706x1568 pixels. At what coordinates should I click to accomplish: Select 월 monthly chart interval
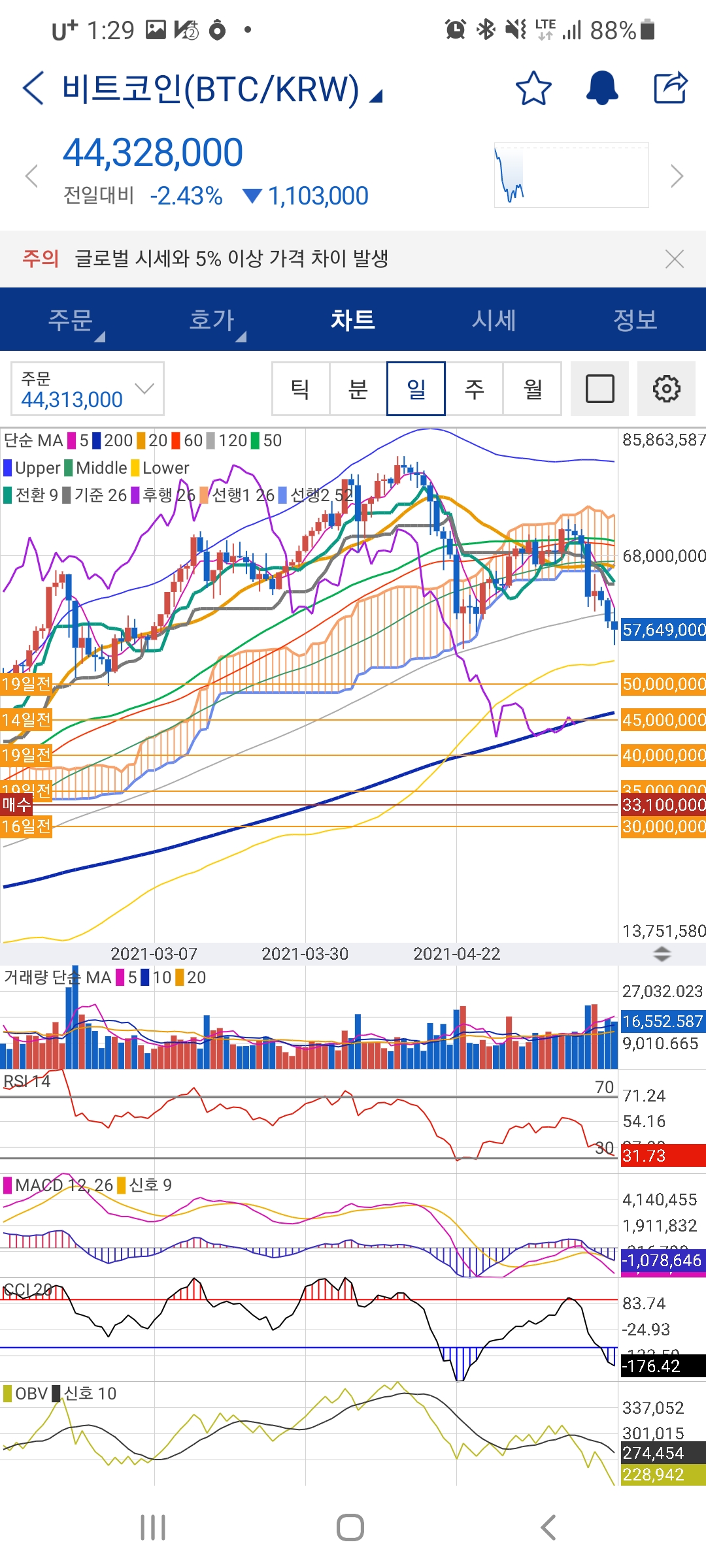click(532, 389)
